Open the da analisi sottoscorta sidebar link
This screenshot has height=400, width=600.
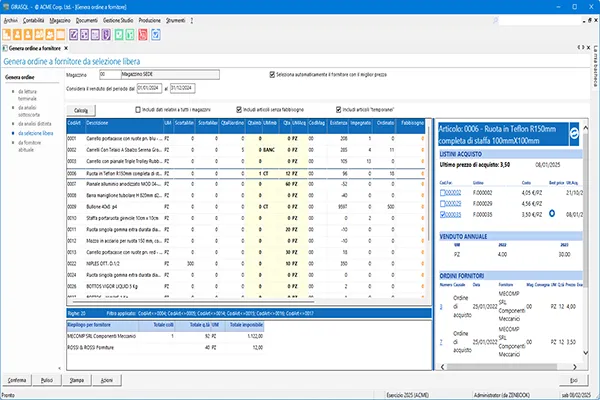click(29, 111)
